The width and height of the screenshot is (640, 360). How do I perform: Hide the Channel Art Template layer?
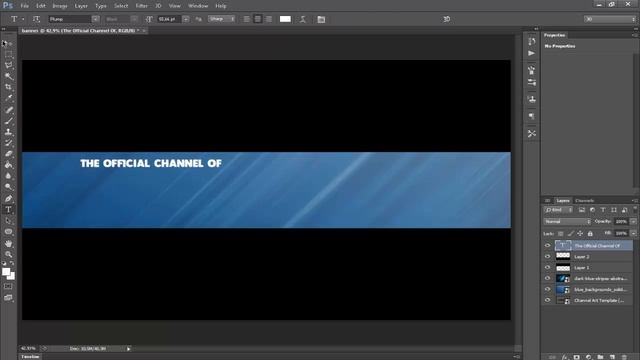tap(547, 300)
